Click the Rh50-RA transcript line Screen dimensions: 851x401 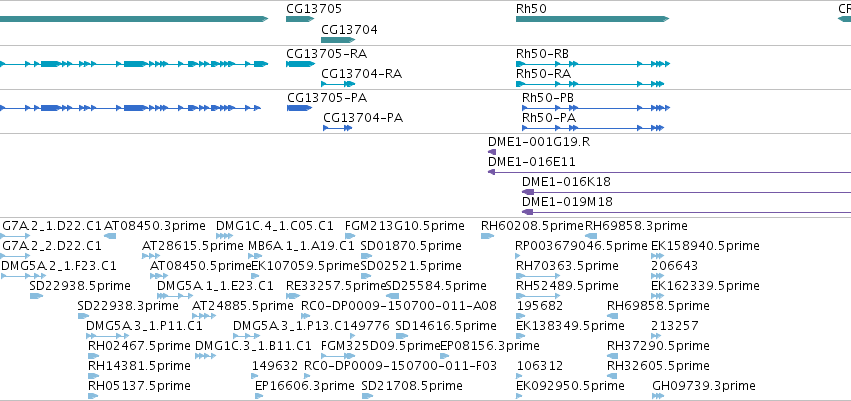[590, 84]
